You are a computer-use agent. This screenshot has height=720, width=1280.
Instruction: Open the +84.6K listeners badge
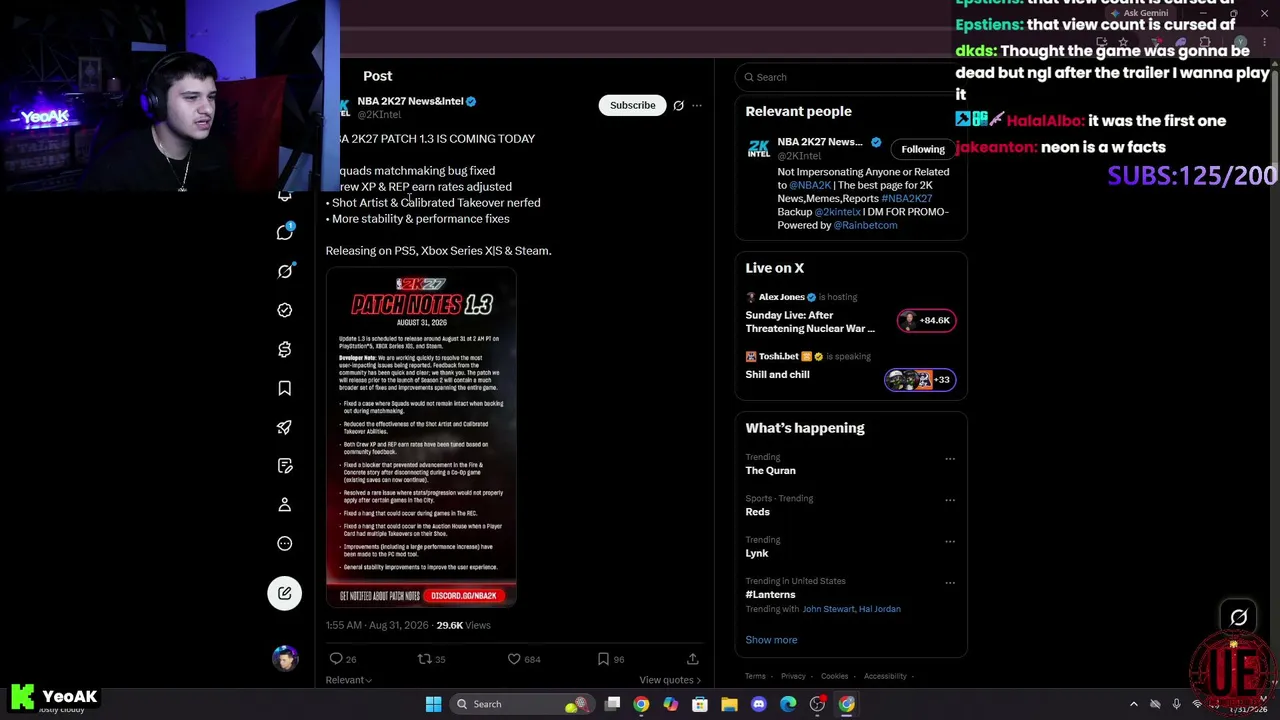(x=926, y=320)
